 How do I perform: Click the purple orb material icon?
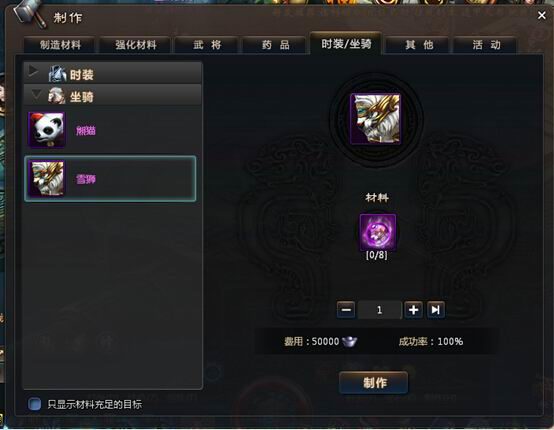[x=377, y=232]
